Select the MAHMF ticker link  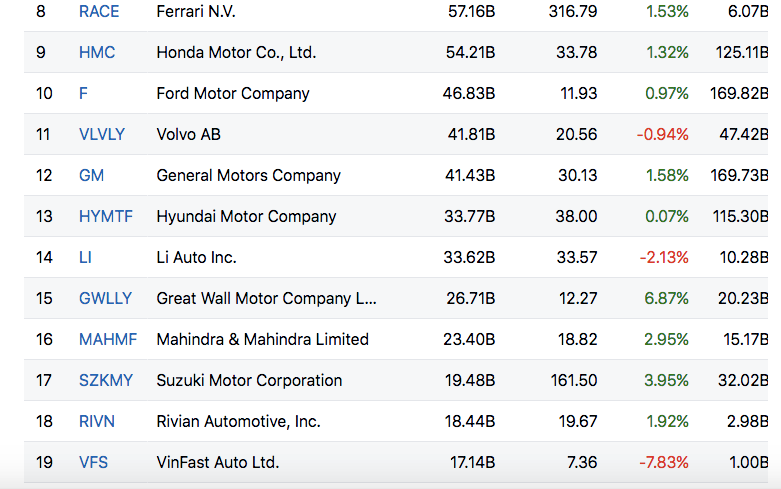coord(106,339)
